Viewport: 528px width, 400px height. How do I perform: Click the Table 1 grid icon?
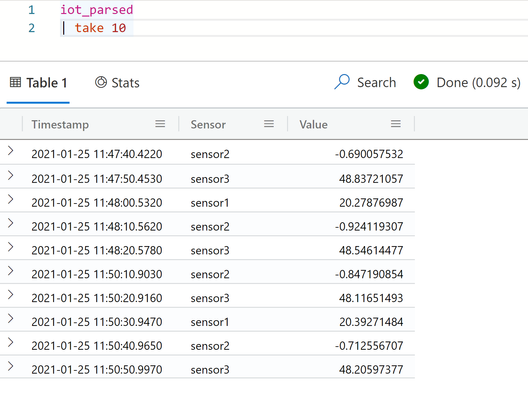point(15,82)
